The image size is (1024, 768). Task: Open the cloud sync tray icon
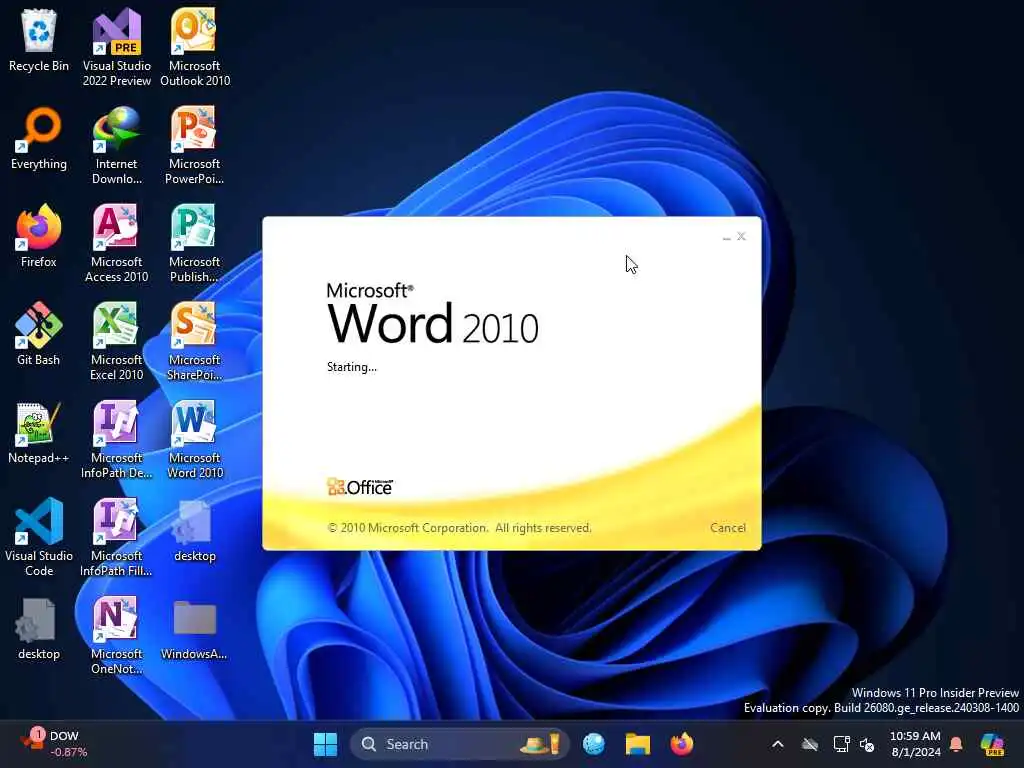pyautogui.click(x=810, y=744)
